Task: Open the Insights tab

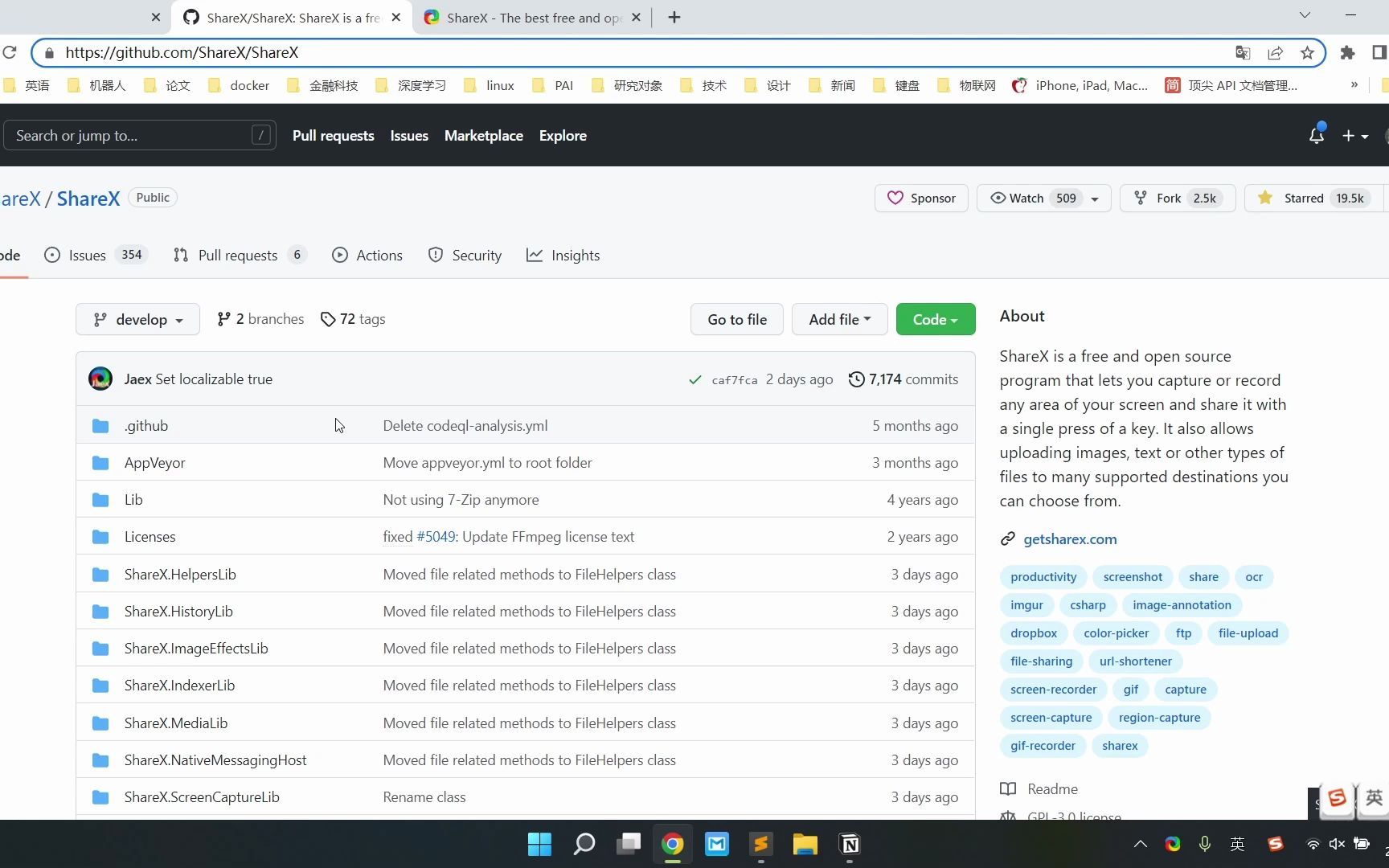Action: pos(563,255)
